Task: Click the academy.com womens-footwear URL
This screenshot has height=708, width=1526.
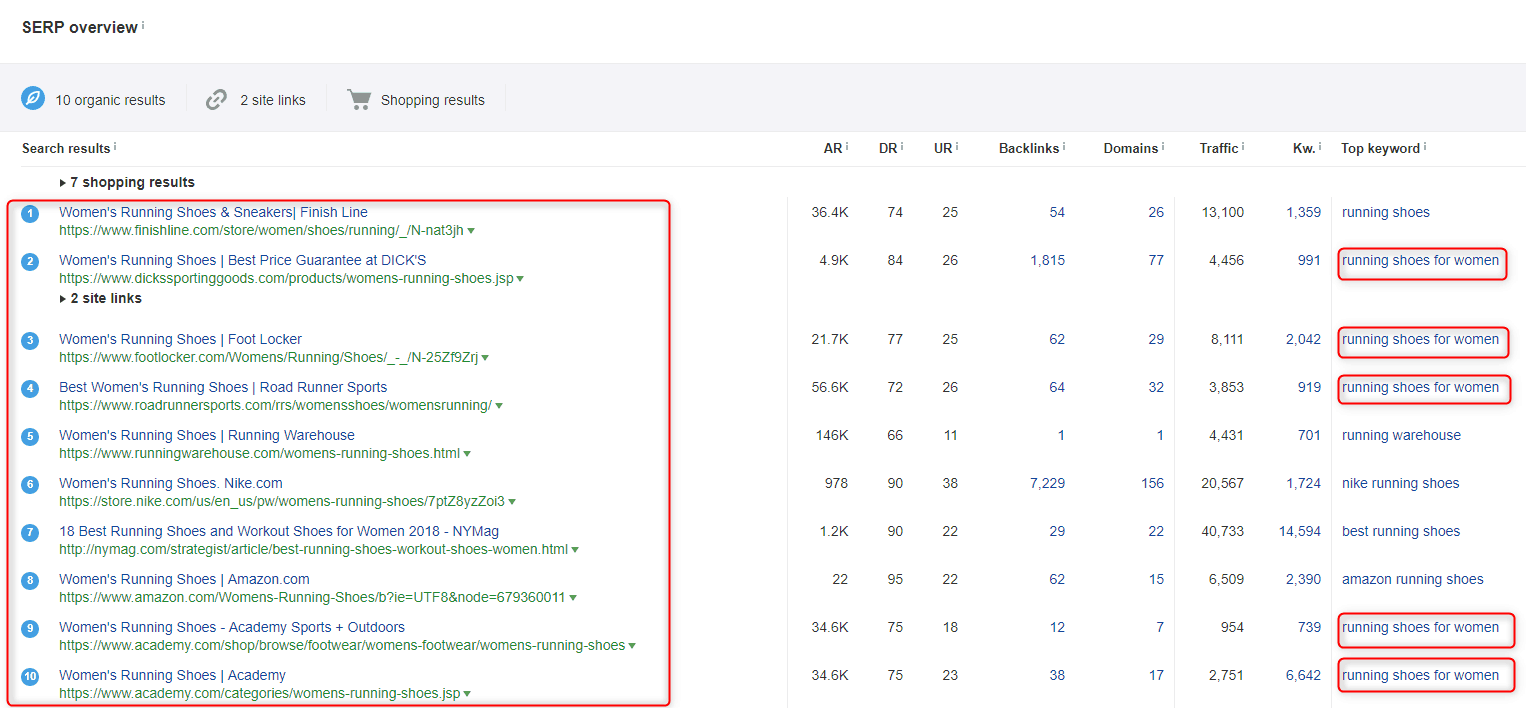Action: (x=342, y=645)
